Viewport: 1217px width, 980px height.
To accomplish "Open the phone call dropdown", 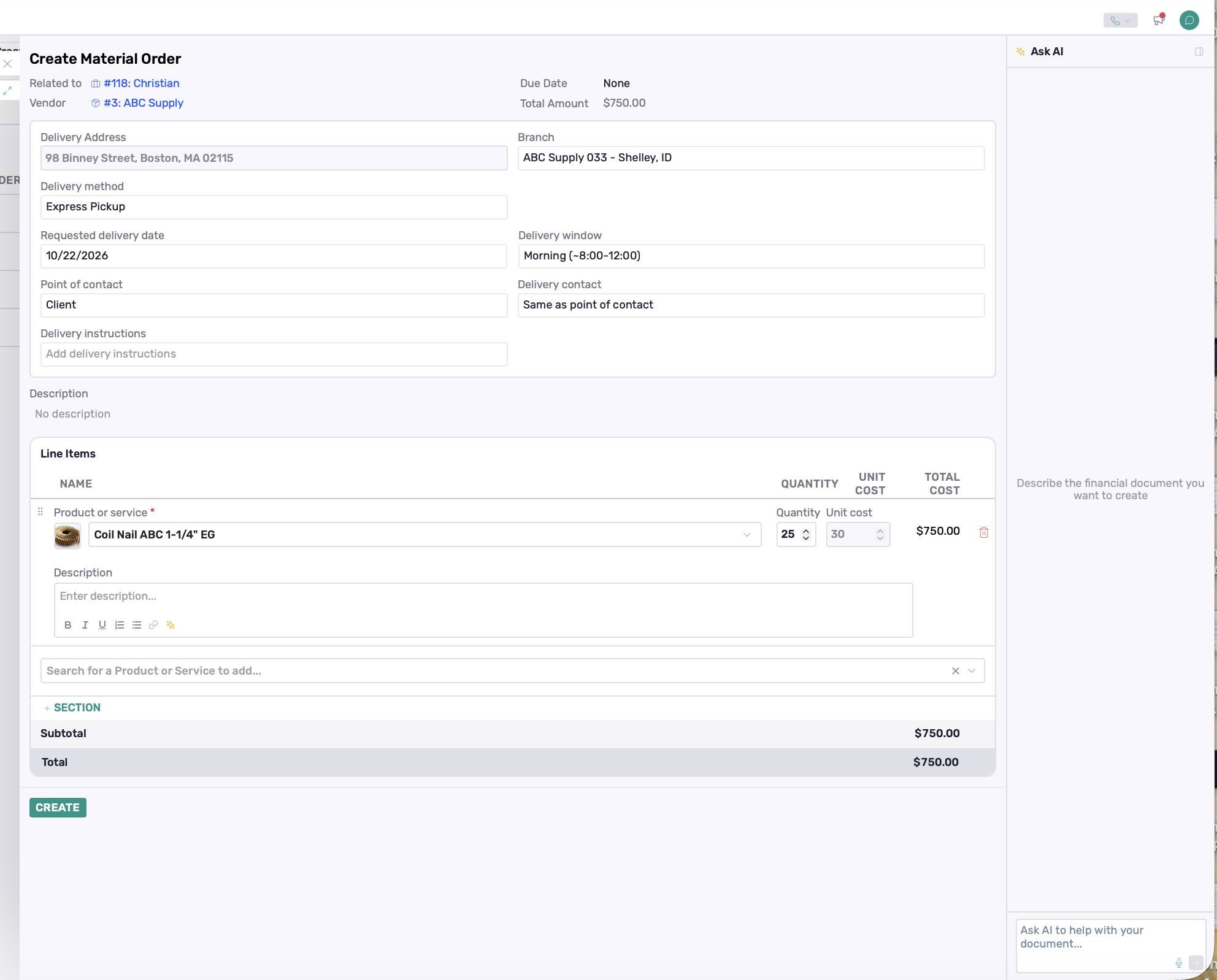I will tap(1120, 20).
